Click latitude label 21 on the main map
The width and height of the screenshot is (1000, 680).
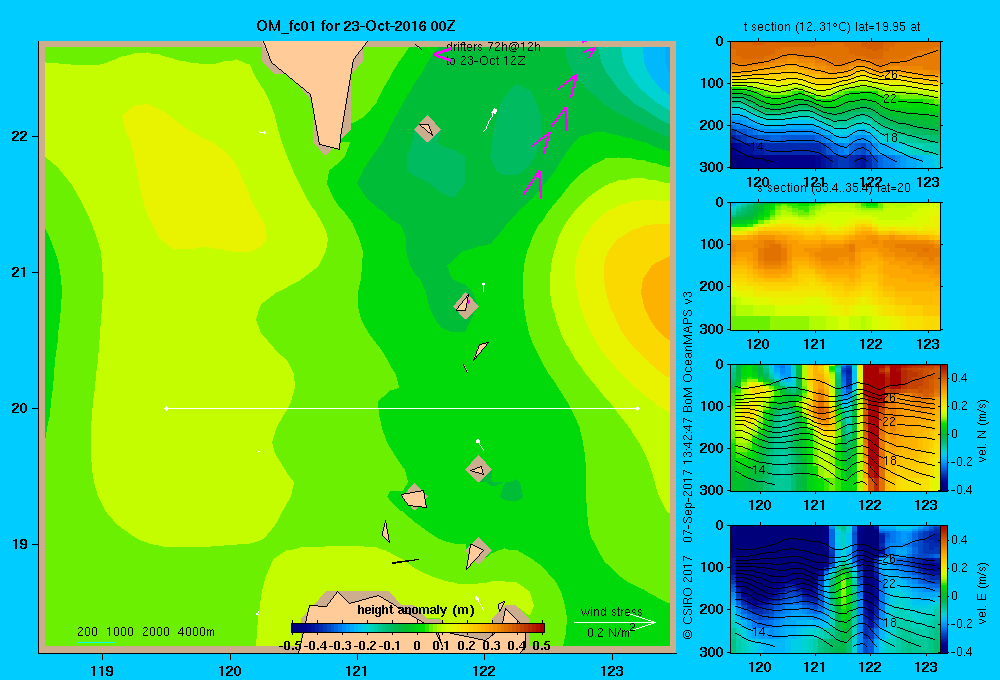pyautogui.click(x=19, y=272)
